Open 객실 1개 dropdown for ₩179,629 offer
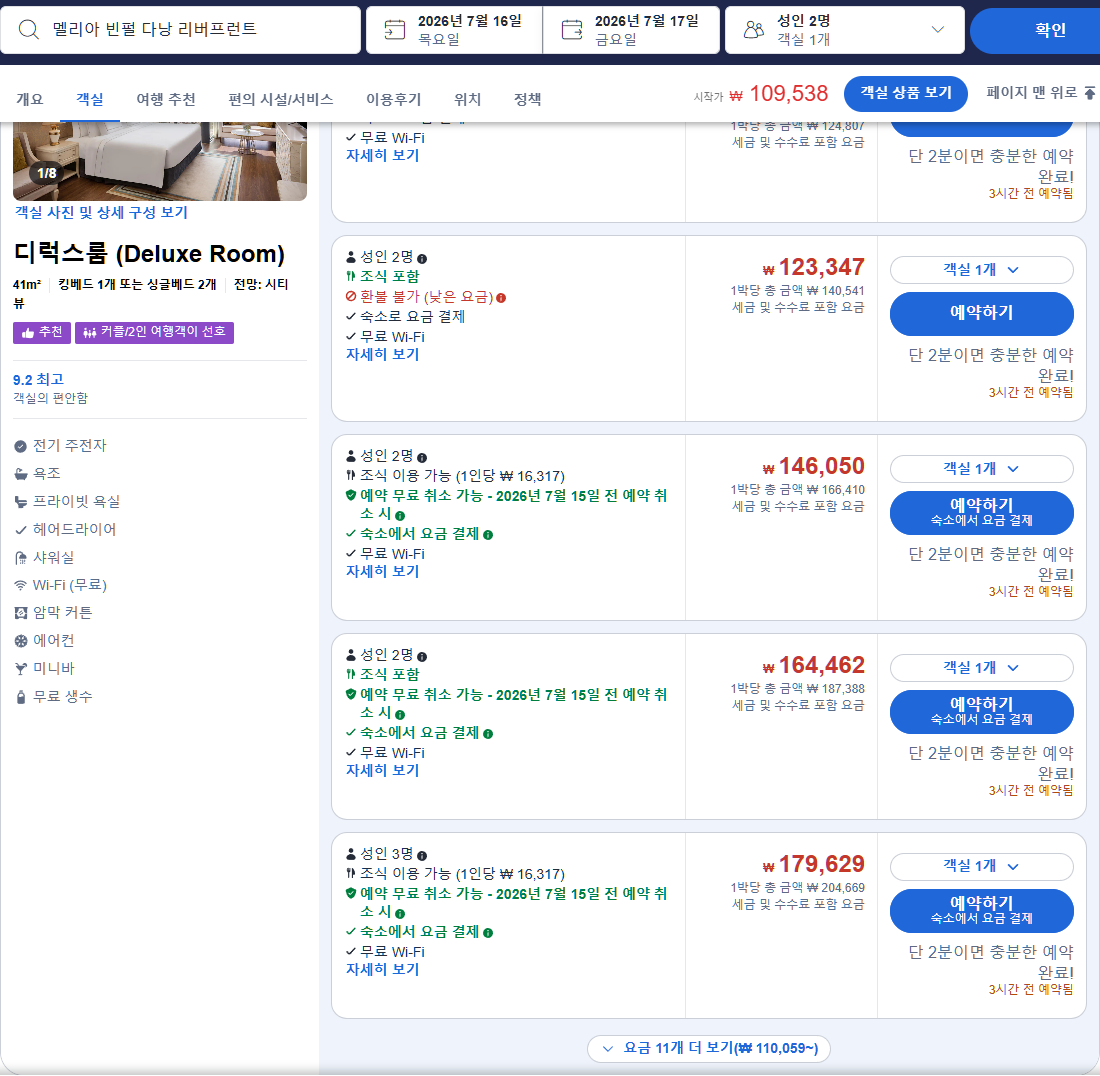This screenshot has height=1076, width=1100. coord(981,866)
